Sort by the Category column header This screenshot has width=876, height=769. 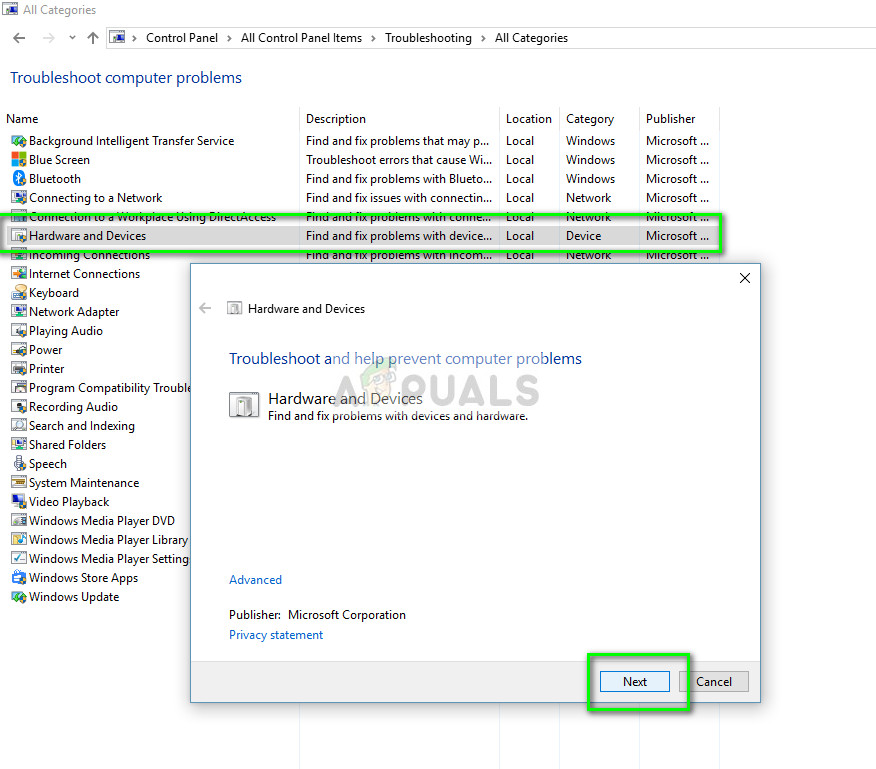coord(589,119)
